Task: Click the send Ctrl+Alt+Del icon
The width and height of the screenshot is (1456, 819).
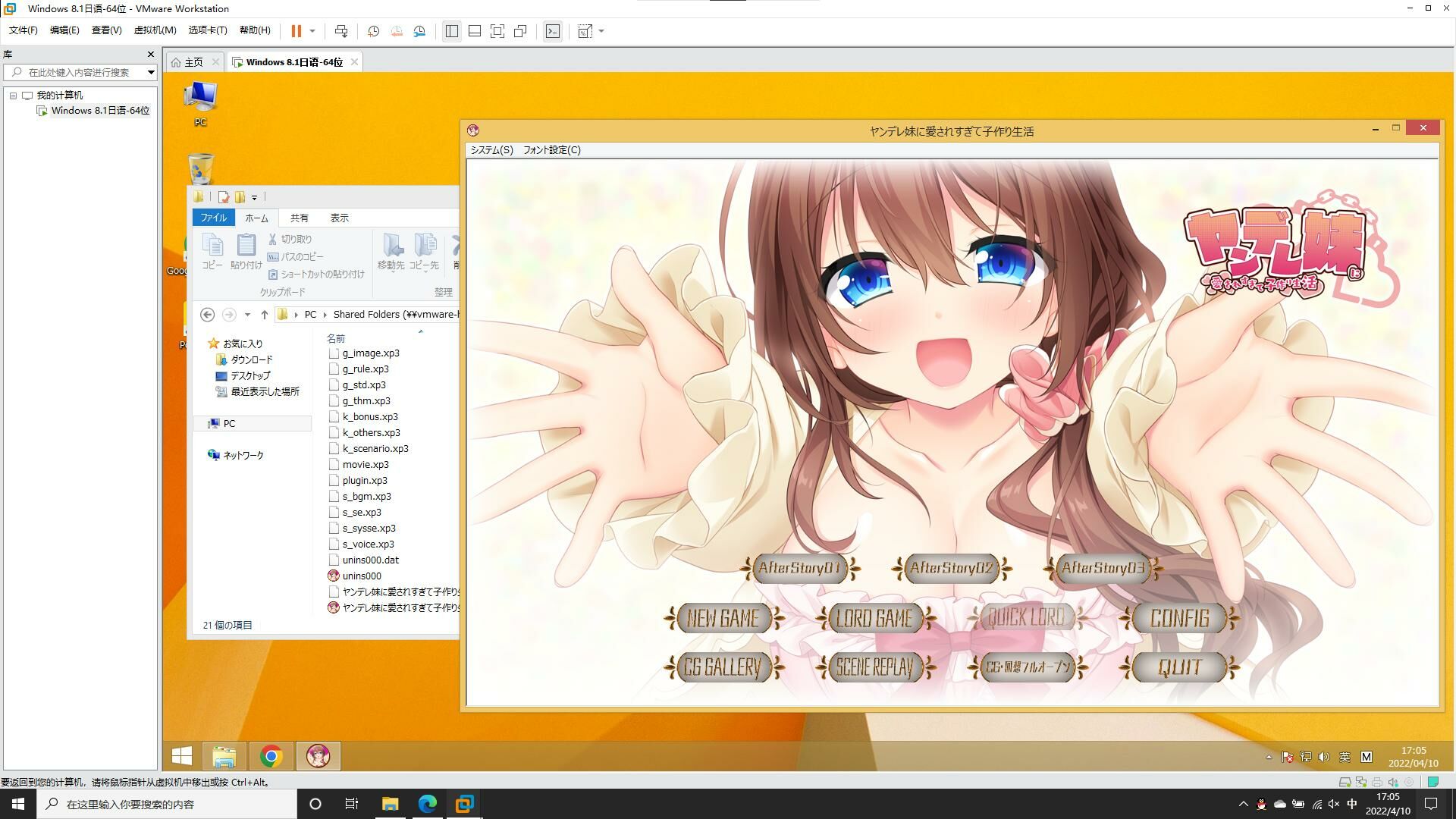Action: [341, 31]
